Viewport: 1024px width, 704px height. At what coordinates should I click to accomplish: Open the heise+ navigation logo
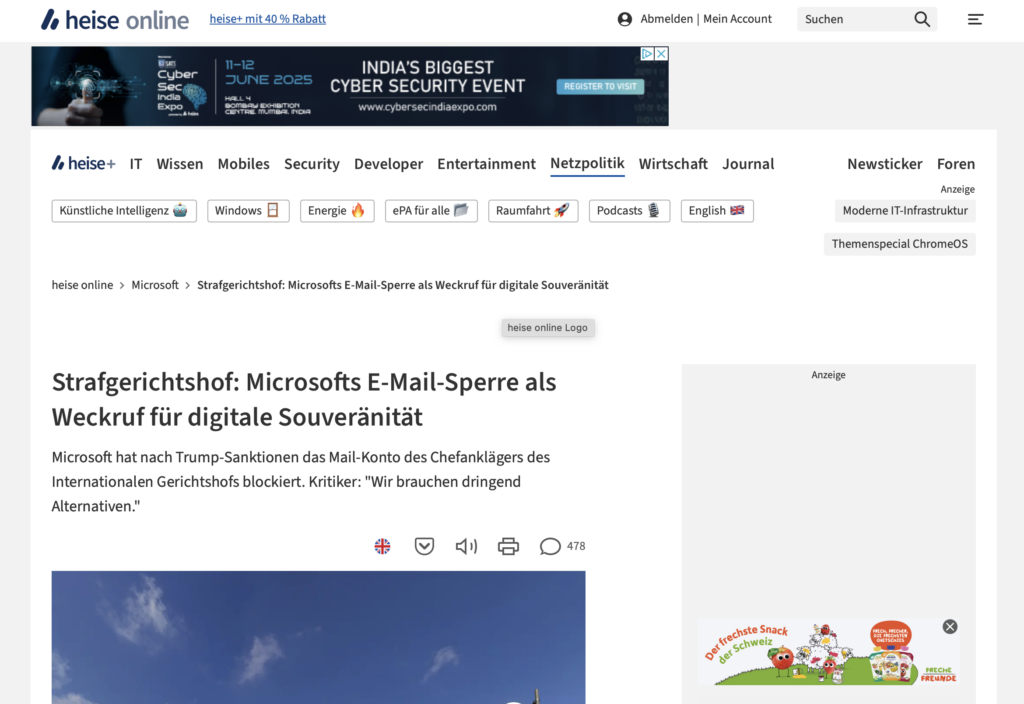pyautogui.click(x=84, y=163)
